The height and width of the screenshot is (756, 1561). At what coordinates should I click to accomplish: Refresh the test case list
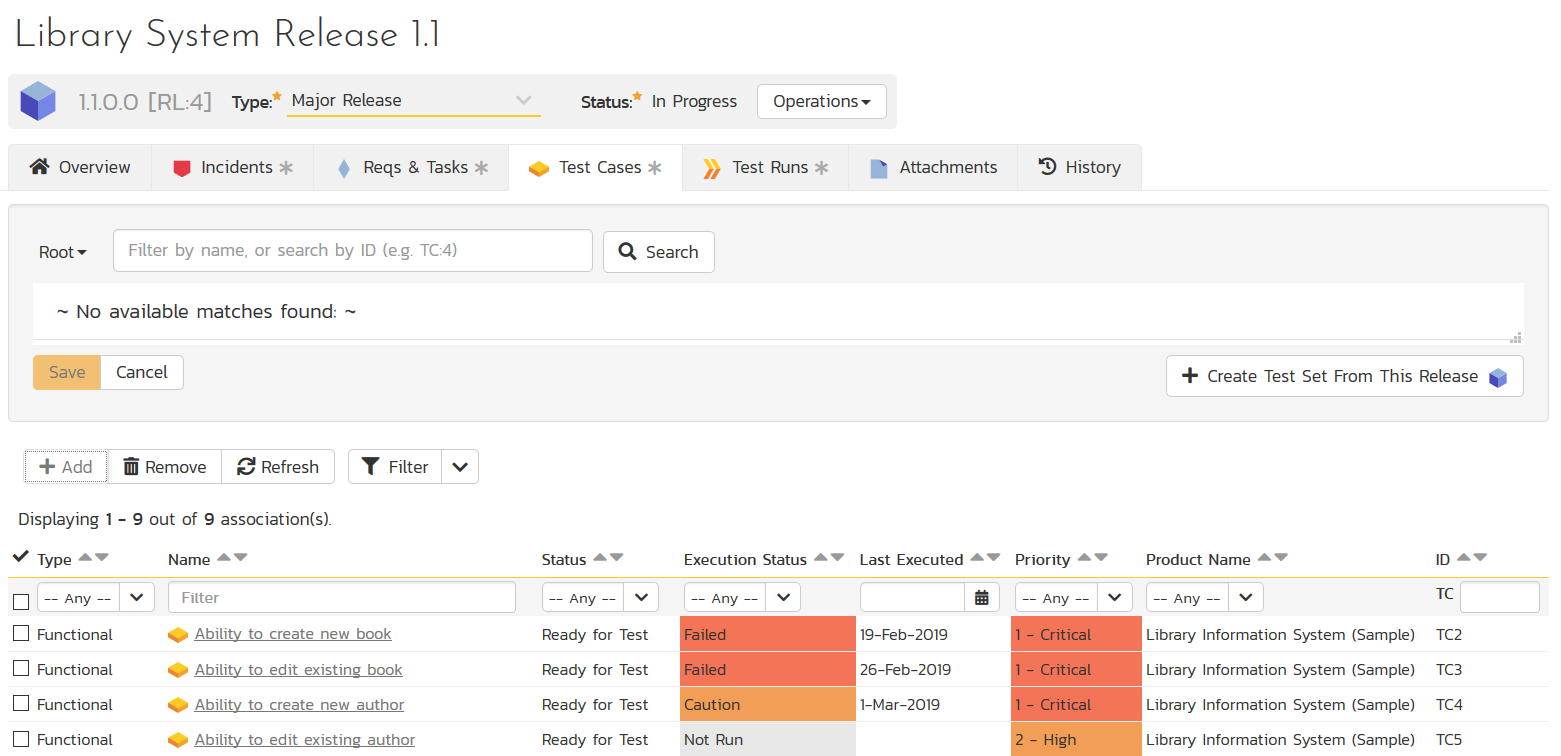pos(278,467)
